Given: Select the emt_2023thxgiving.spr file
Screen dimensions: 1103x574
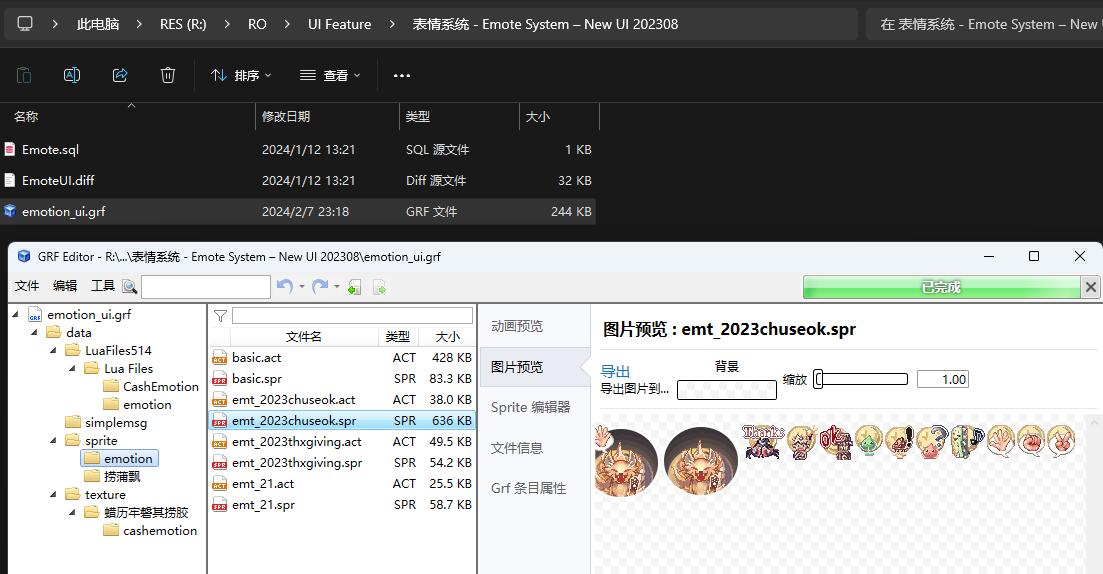Looking at the screenshot, I should click(296, 463).
